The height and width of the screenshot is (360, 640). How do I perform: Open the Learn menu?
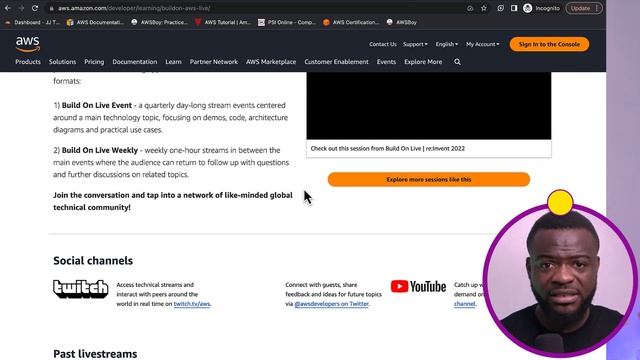coord(173,62)
